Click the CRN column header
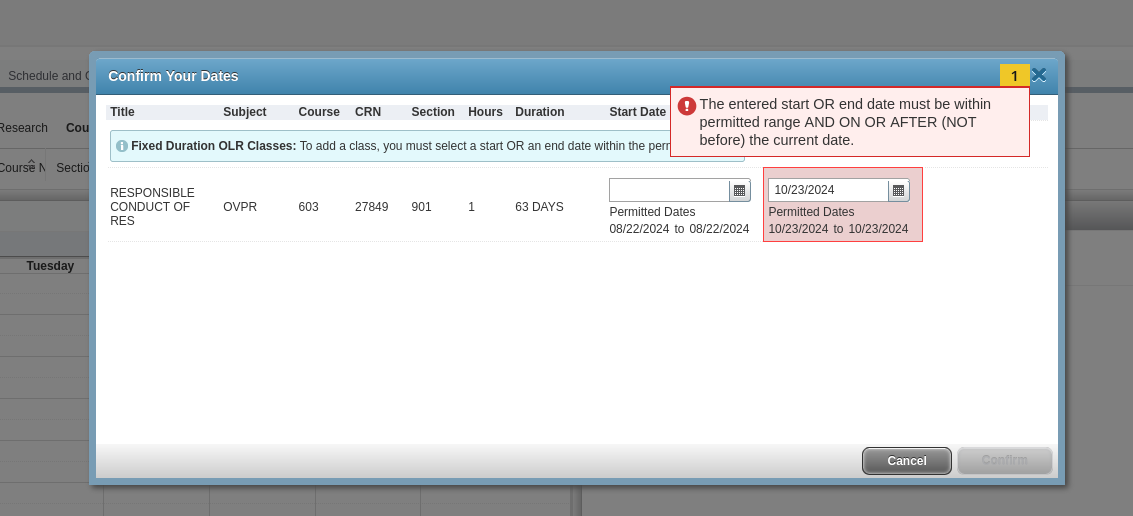The image size is (1133, 516). 367,112
